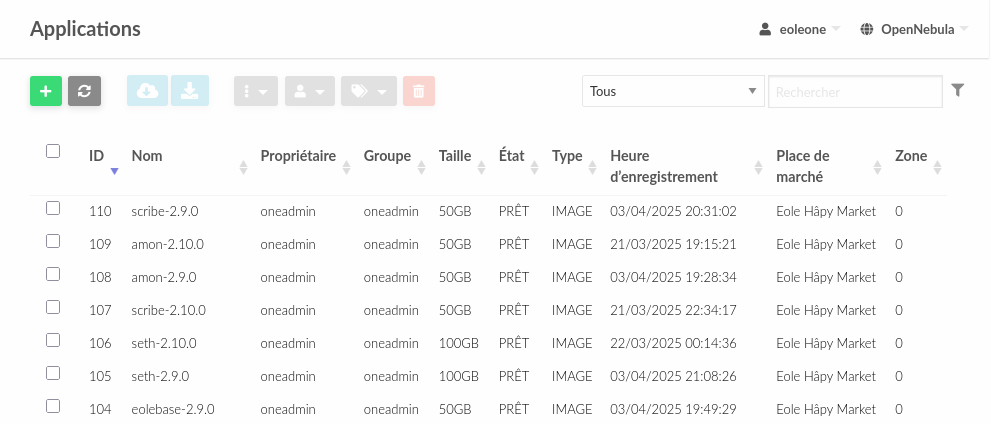
Task: Open the Tous filter dropdown
Action: [x=672, y=91]
